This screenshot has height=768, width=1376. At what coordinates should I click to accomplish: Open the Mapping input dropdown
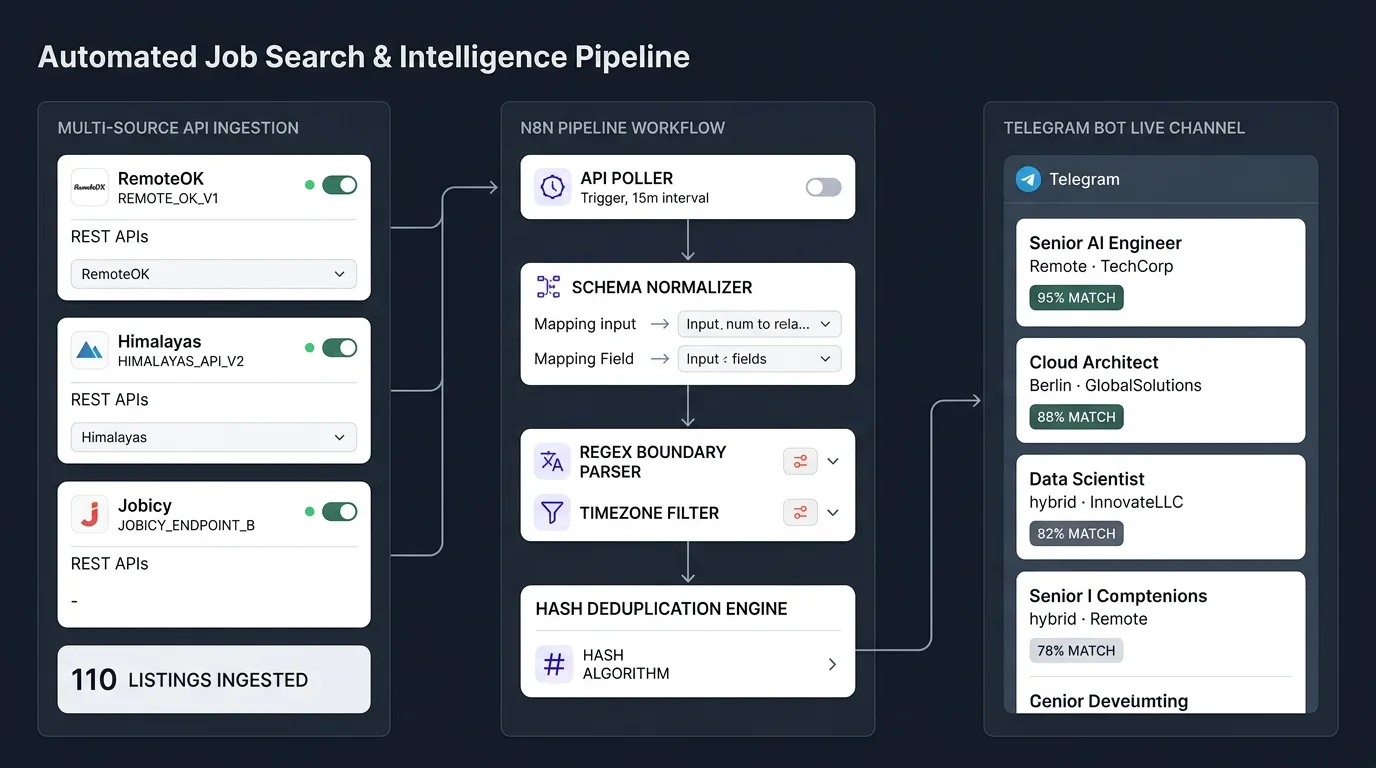759,324
